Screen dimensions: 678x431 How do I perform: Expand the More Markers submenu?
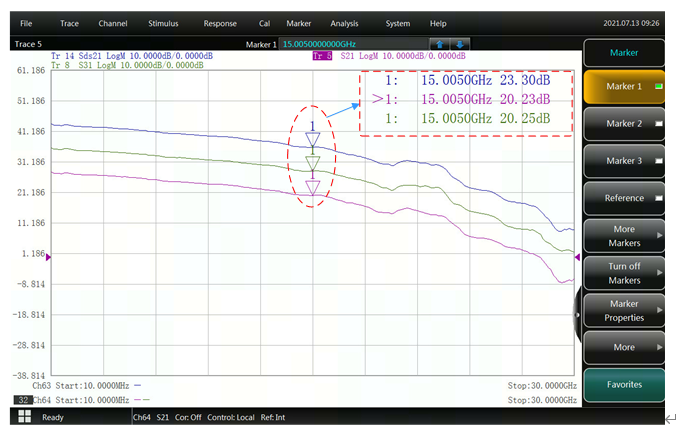pos(624,235)
